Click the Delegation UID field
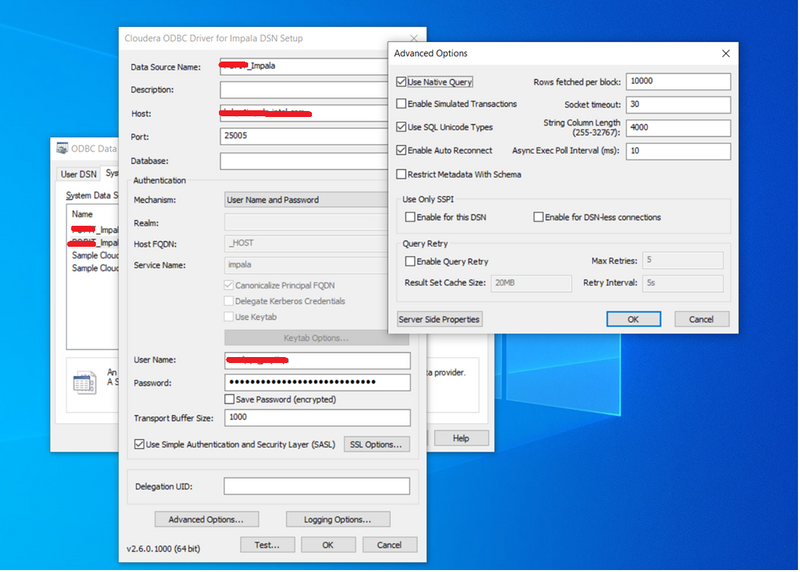 click(x=316, y=486)
